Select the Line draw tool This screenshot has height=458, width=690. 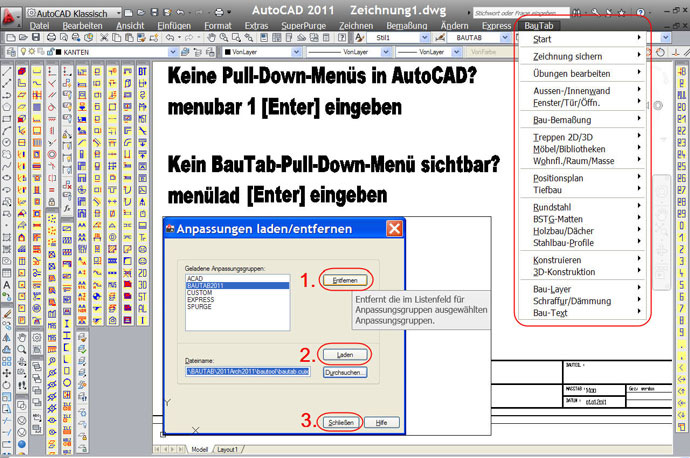tap(7, 71)
